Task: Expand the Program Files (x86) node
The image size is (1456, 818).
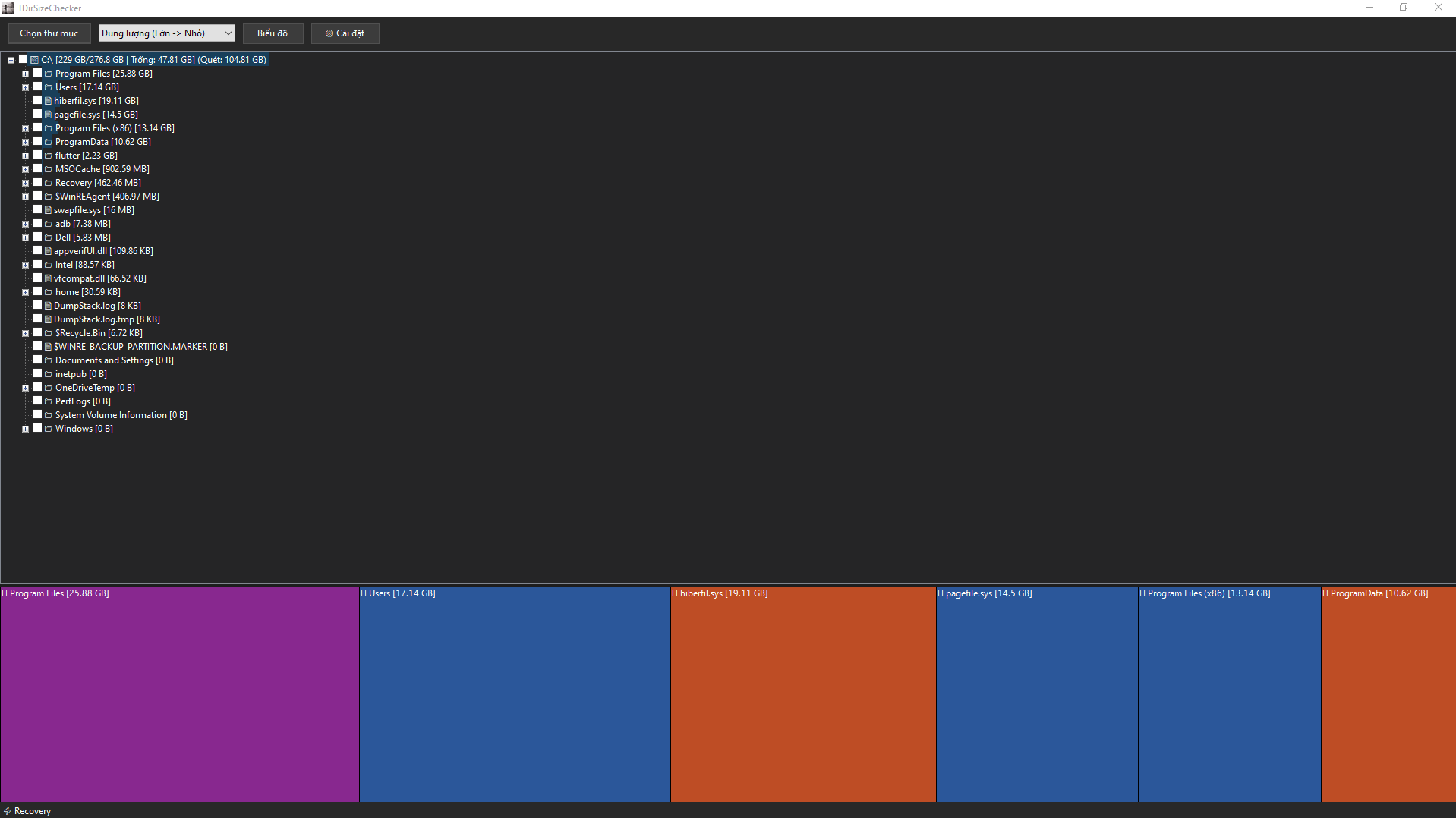Action: tap(25, 128)
